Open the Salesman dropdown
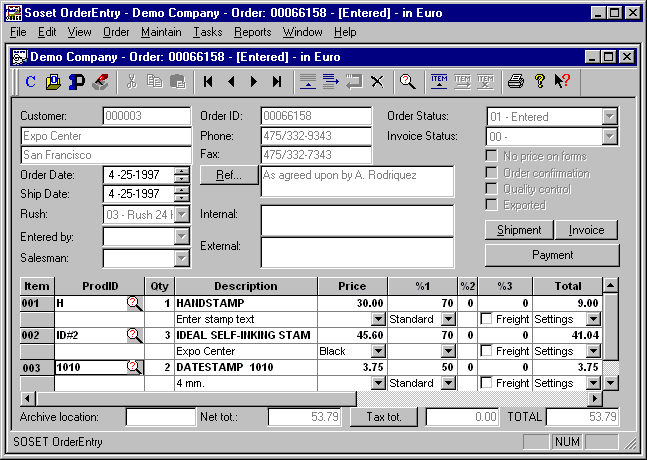Viewport: 647px width, 460px height. coord(181,258)
